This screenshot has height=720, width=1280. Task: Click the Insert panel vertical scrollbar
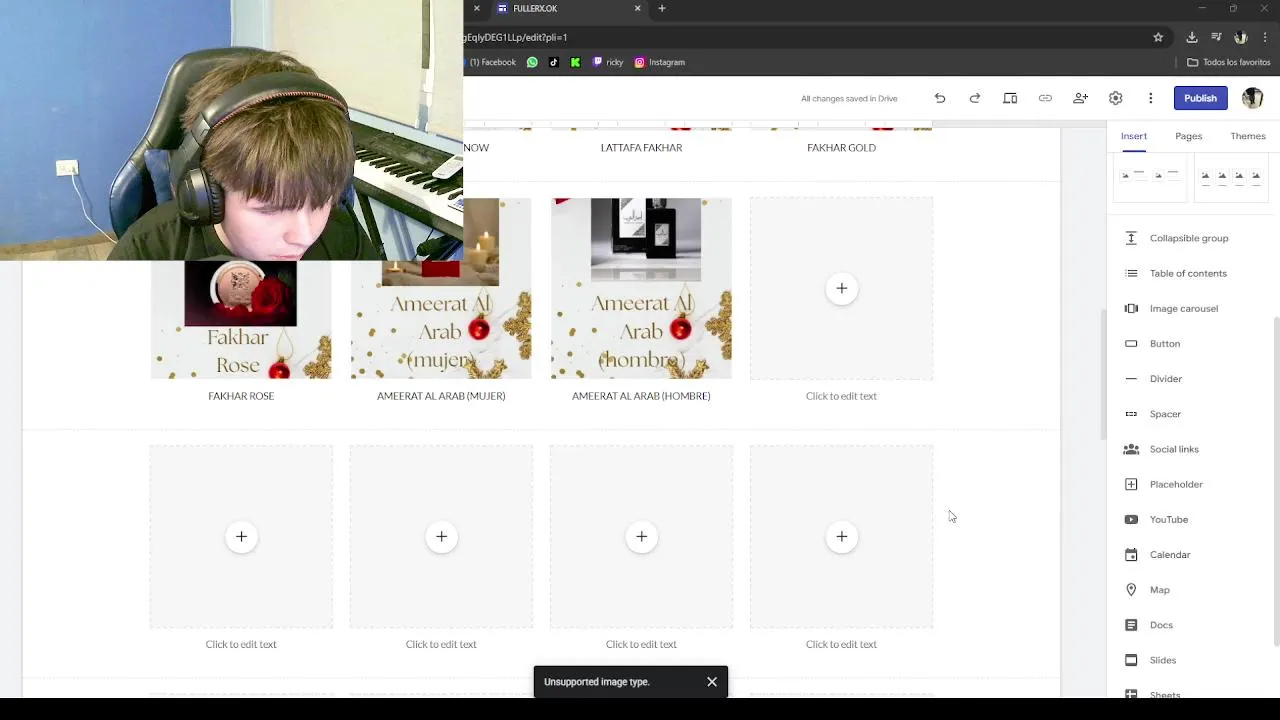click(1276, 480)
